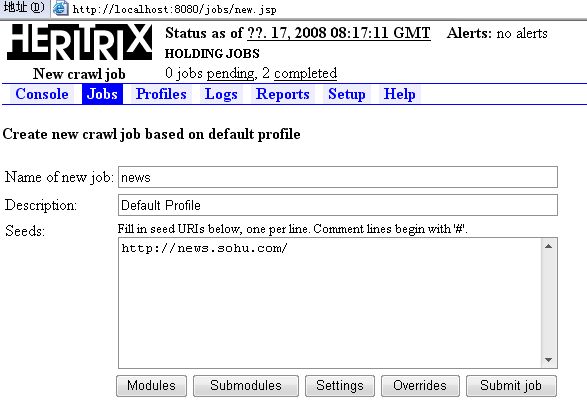Image resolution: width=587 pixels, height=417 pixels.
Task: Select the Jobs tab
Action: click(102, 94)
